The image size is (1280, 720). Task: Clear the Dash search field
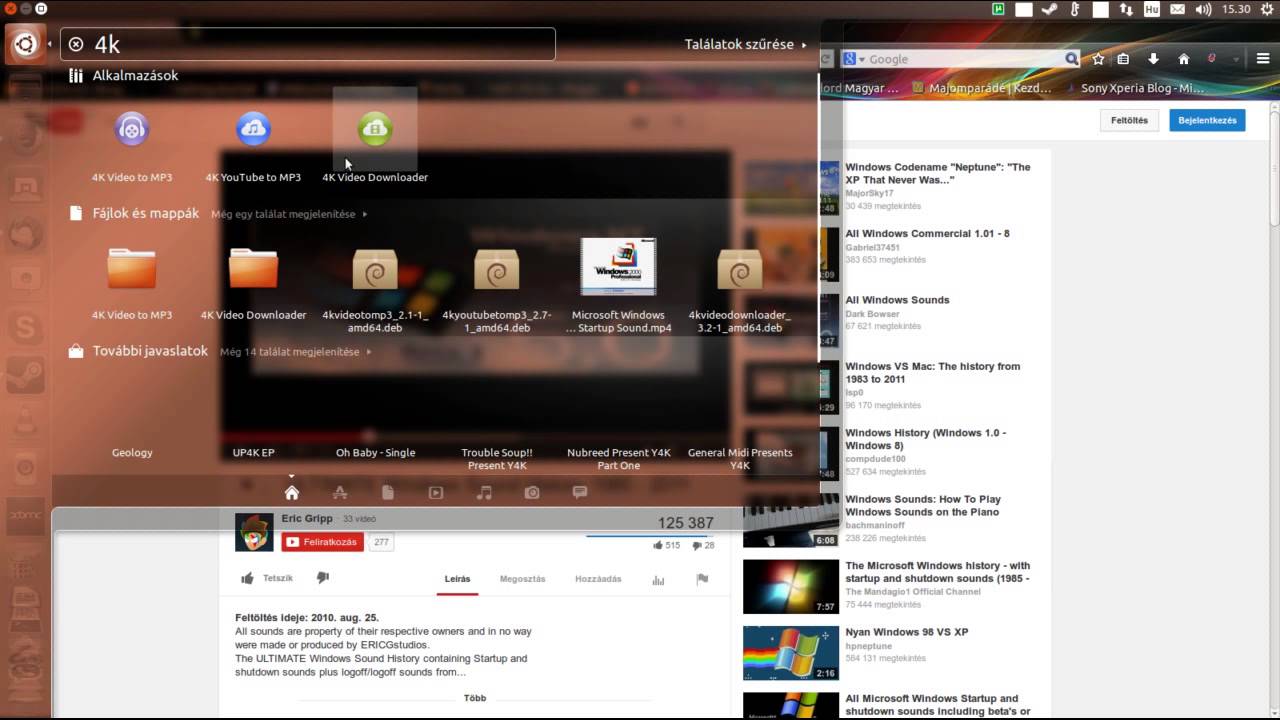click(x=76, y=44)
